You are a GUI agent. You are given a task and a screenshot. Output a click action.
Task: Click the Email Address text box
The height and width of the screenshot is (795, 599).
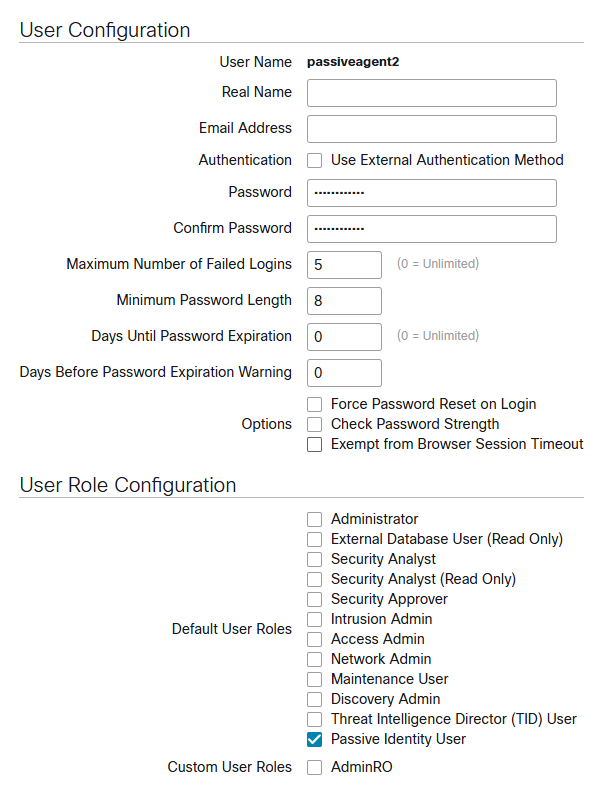[x=432, y=129]
